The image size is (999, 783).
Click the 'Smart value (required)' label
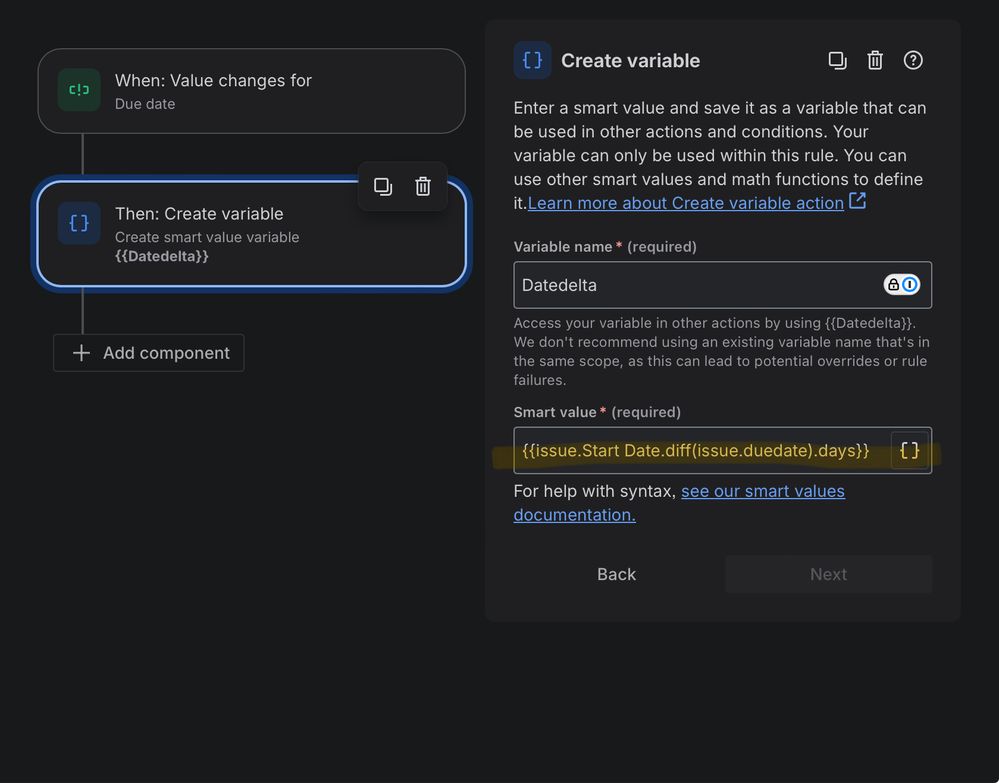pos(597,412)
